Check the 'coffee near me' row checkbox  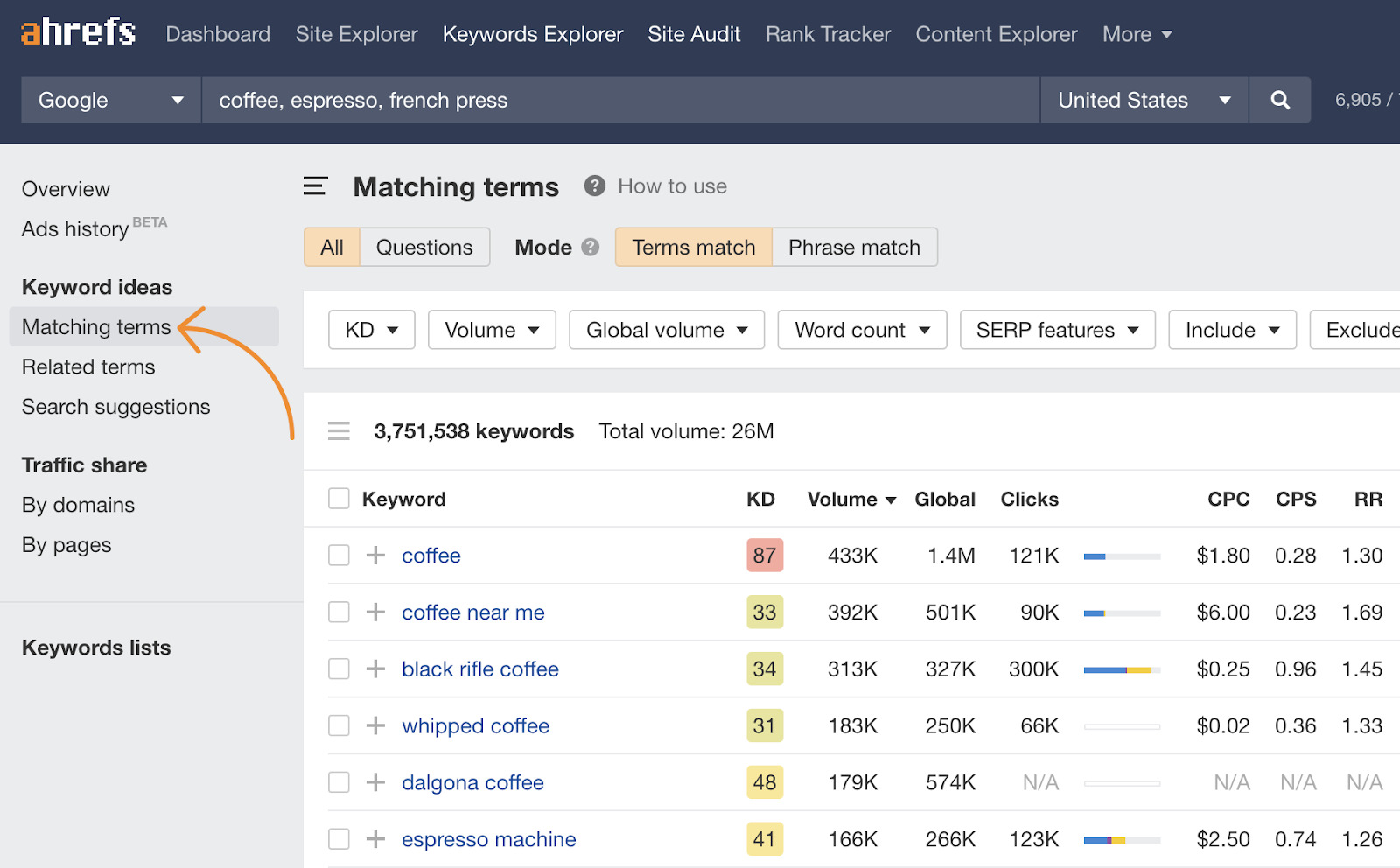(x=339, y=612)
